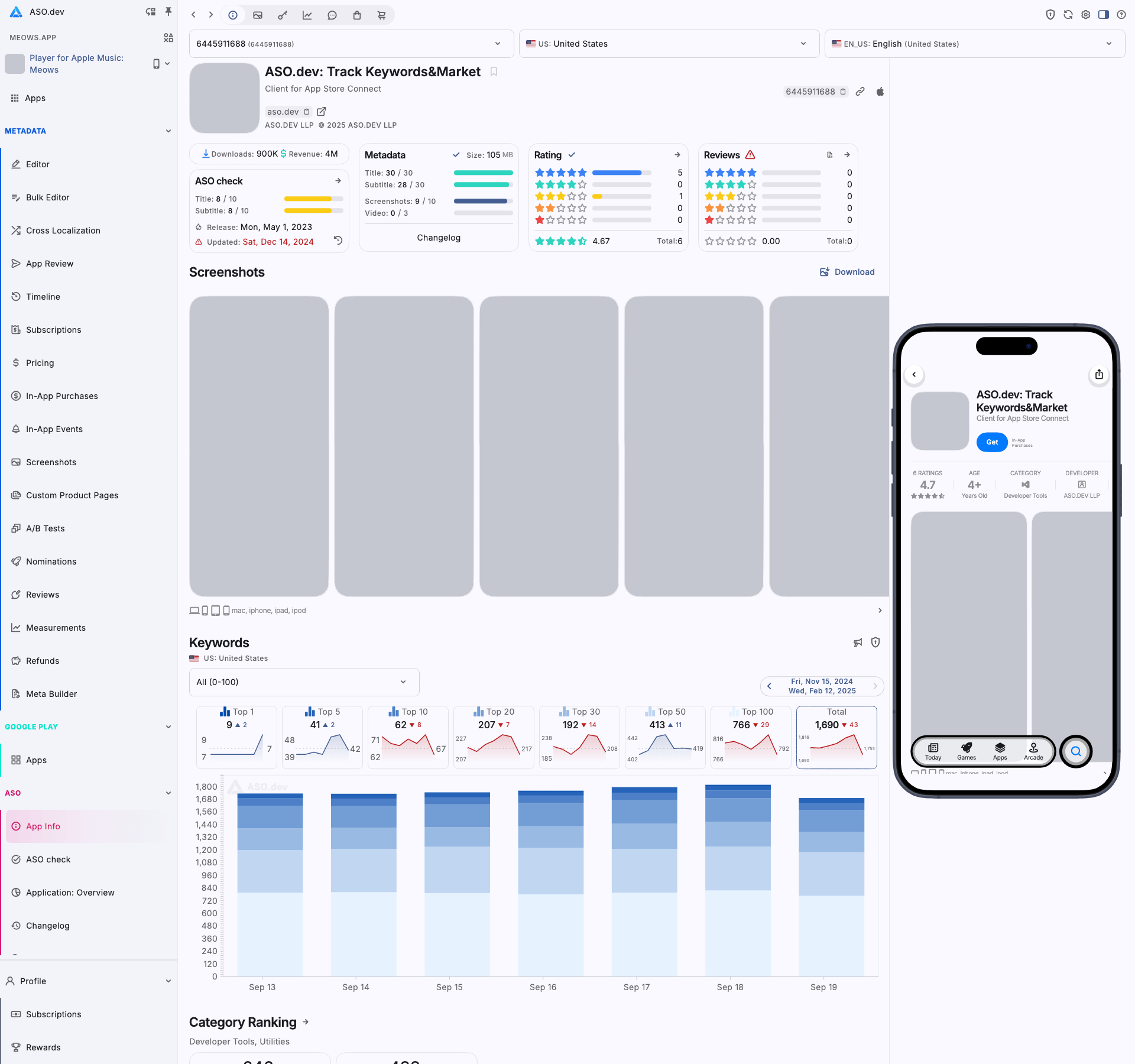The width and height of the screenshot is (1135, 1064).
Task: Open the chart analytics icon in top toolbar
Action: click(x=307, y=15)
